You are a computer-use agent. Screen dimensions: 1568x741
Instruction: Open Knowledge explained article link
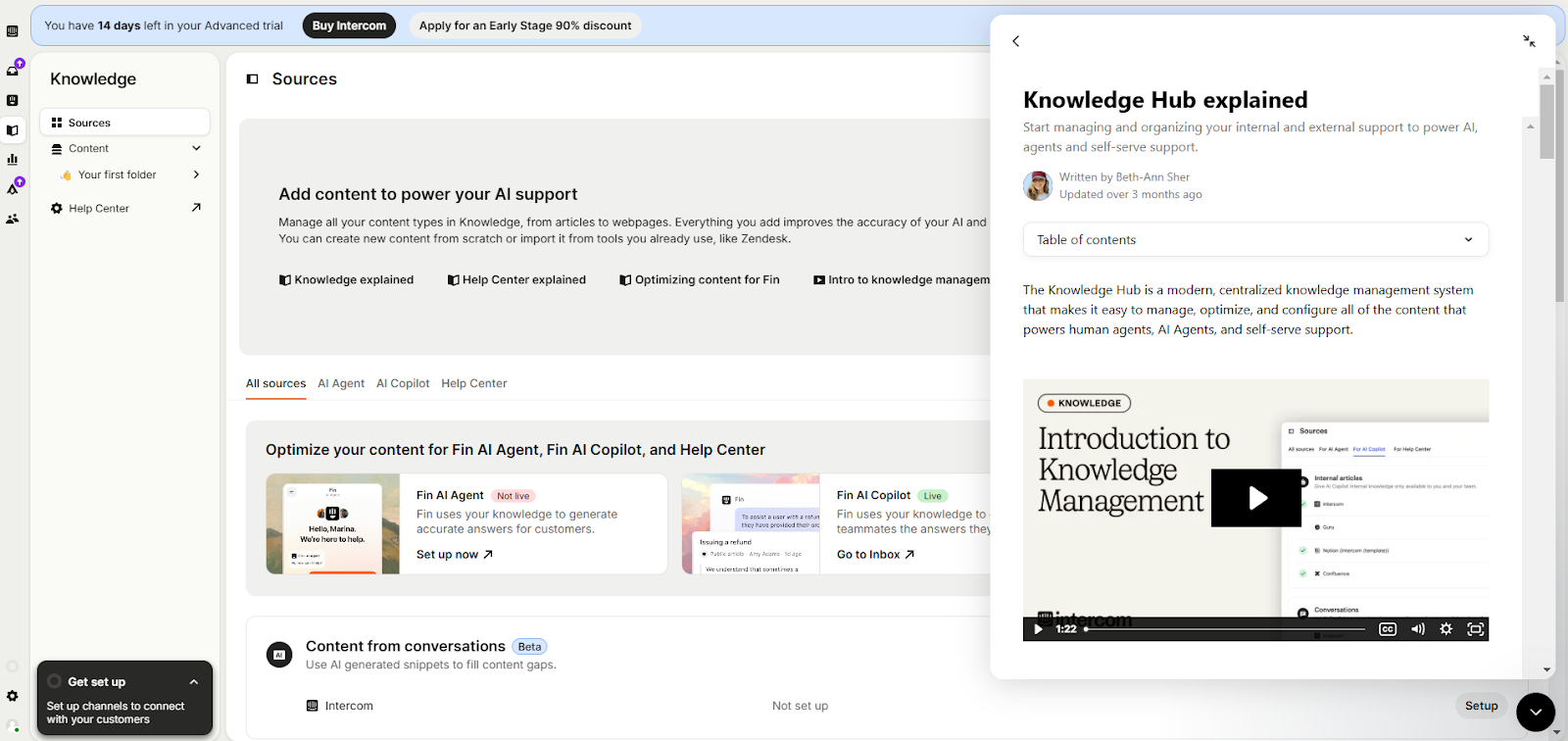[x=347, y=279]
